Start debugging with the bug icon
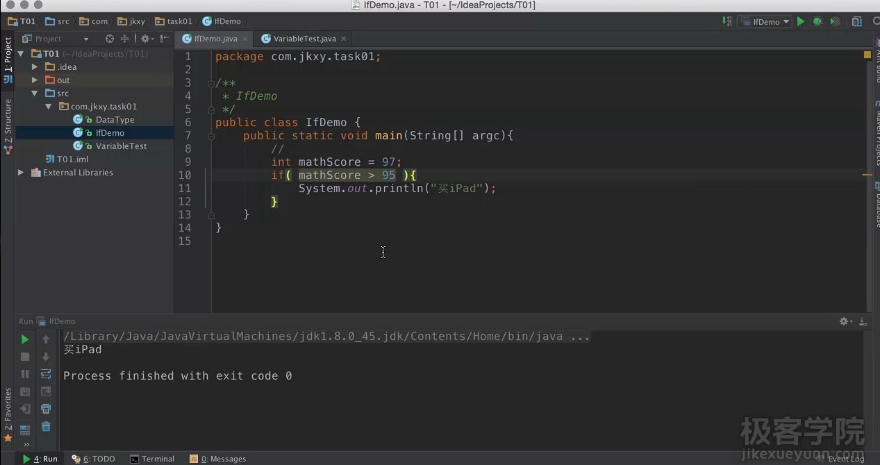 click(817, 21)
